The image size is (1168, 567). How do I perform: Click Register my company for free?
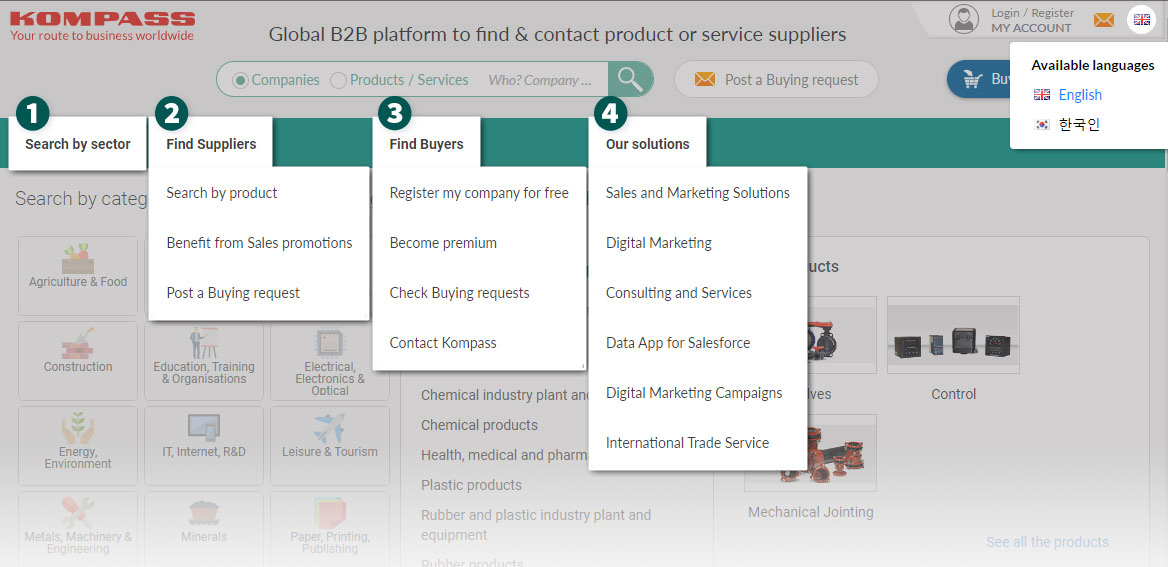(x=479, y=193)
